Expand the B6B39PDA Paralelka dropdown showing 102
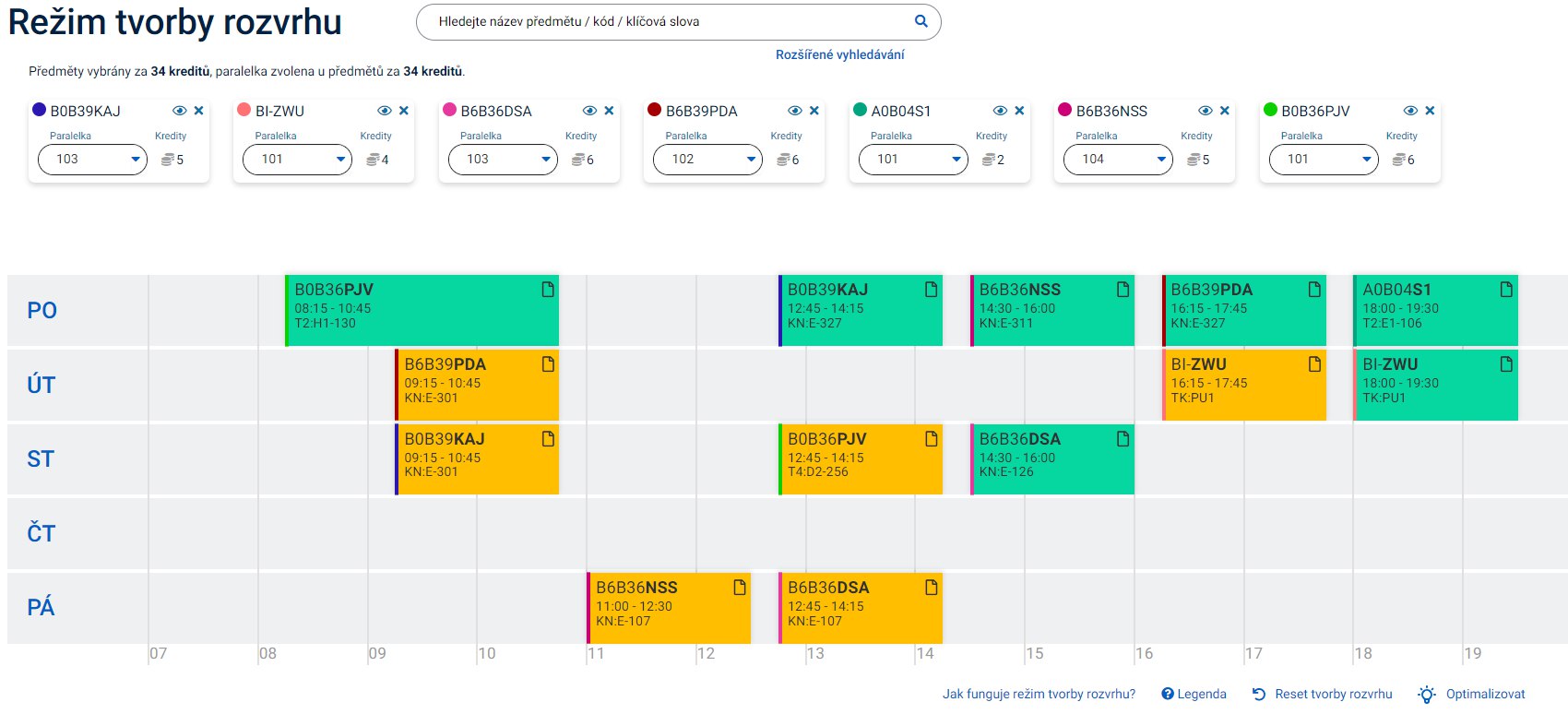The height and width of the screenshot is (714, 1568). [x=707, y=160]
